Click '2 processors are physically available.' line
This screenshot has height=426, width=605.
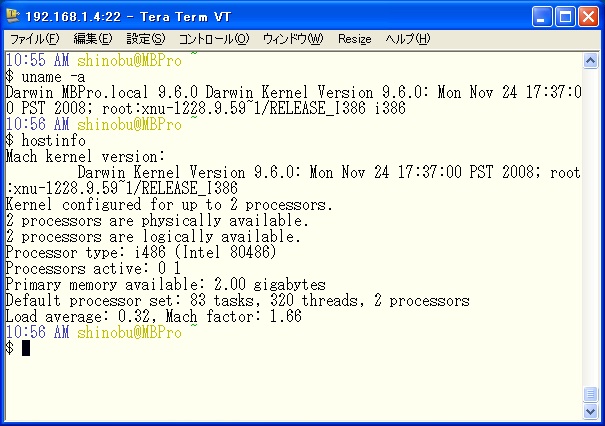157,221
